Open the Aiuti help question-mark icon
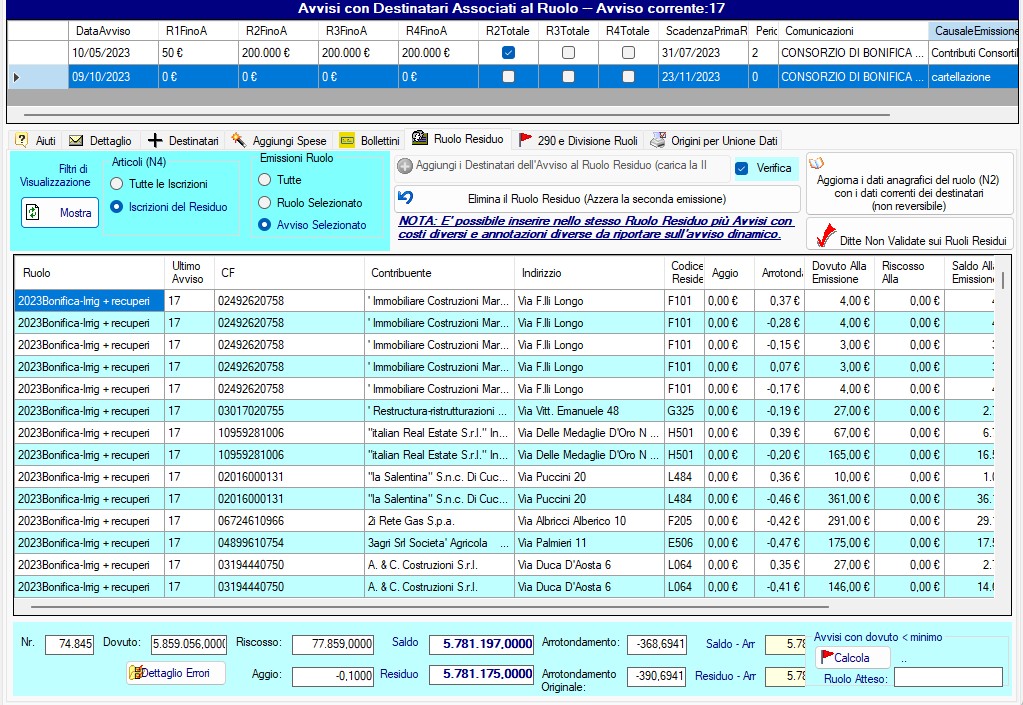1023x705 pixels. pyautogui.click(x=21, y=141)
